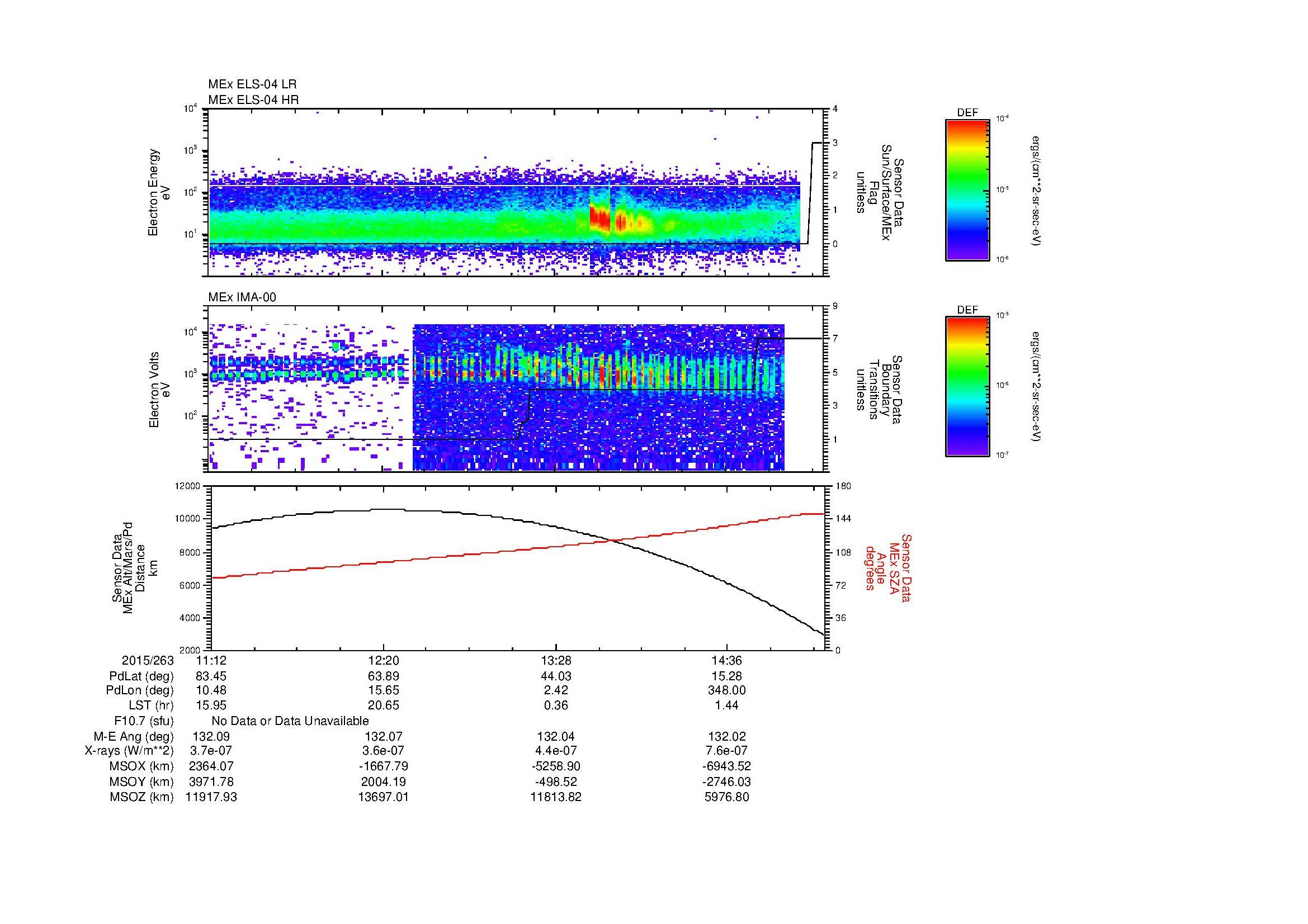Screen dimensions: 1308x924
Task: Click the red burst in ELS spectrogram
Action: click(599, 218)
